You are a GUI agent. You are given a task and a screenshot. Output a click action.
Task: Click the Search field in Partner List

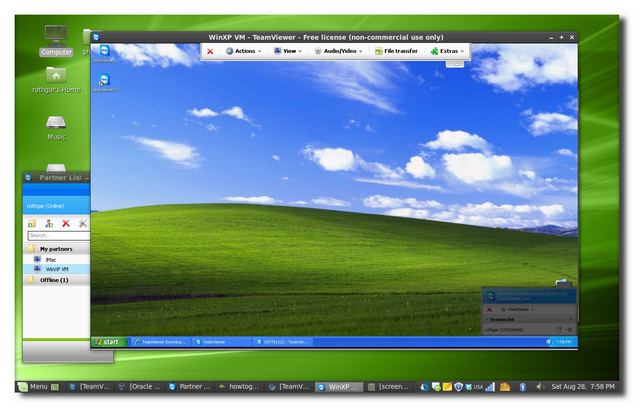coord(59,235)
